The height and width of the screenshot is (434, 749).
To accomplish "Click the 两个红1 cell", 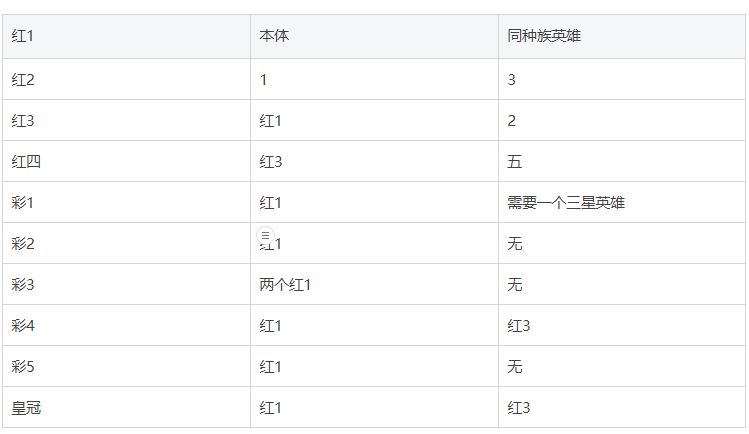I will [288, 285].
